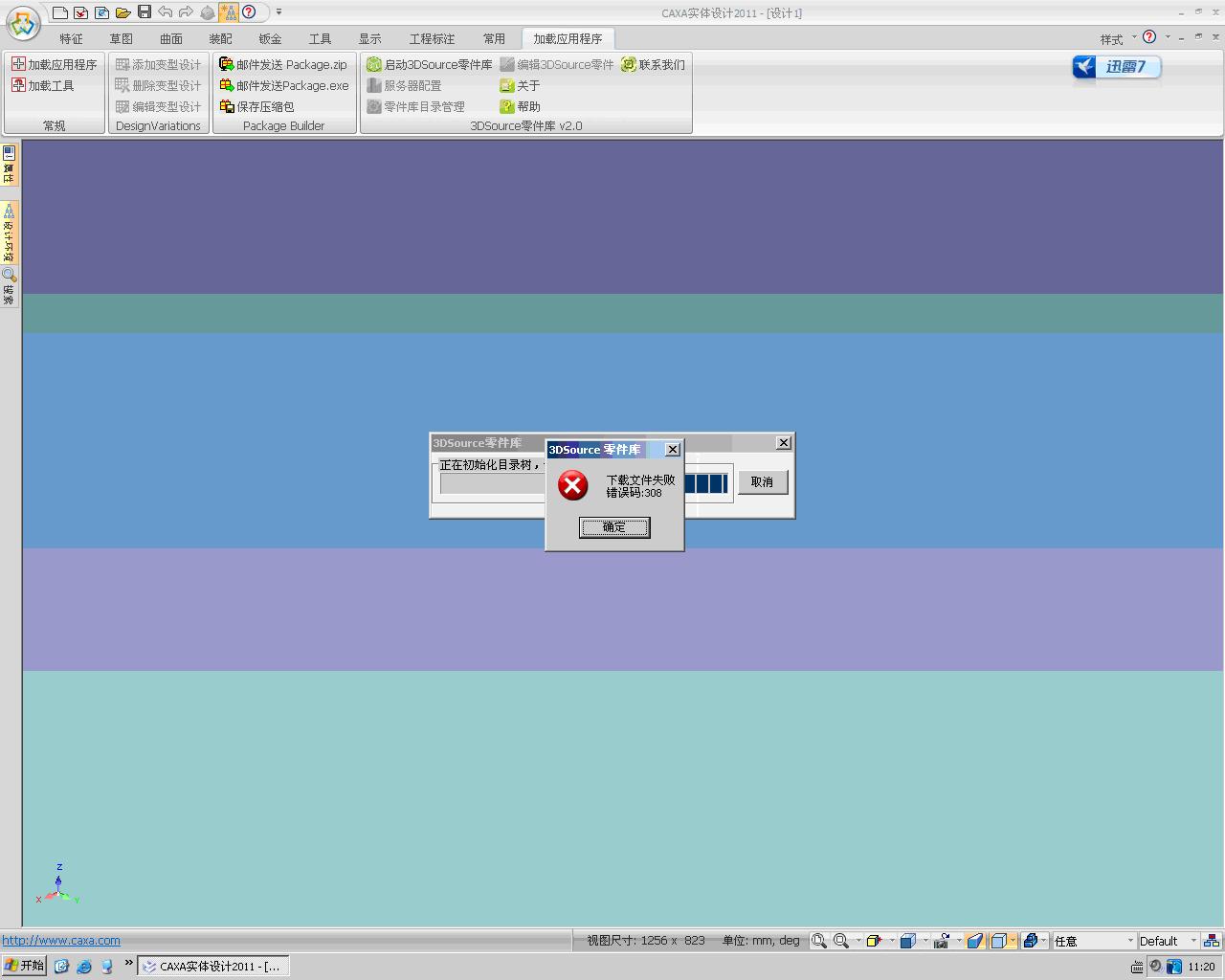The image size is (1225, 980).
Task: Click 编辑变型设计 command
Action: 159,106
